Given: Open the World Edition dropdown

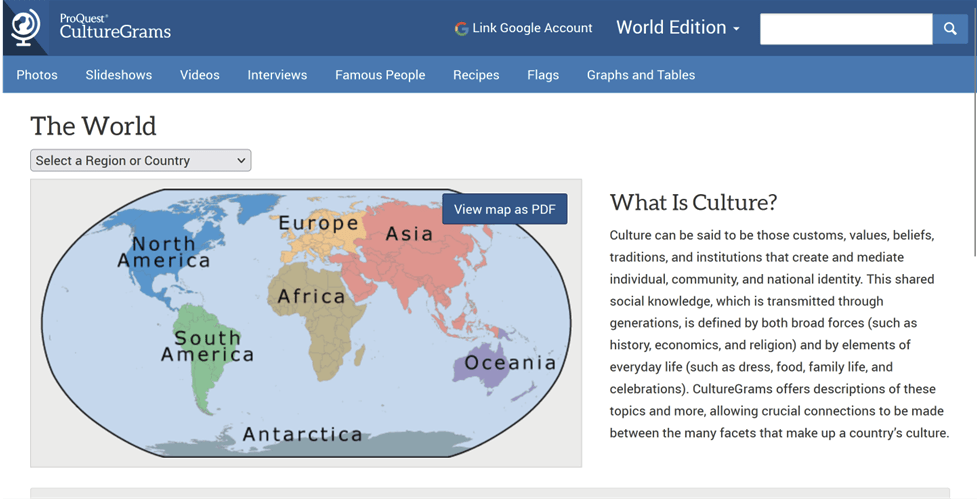Looking at the screenshot, I should tap(677, 28).
